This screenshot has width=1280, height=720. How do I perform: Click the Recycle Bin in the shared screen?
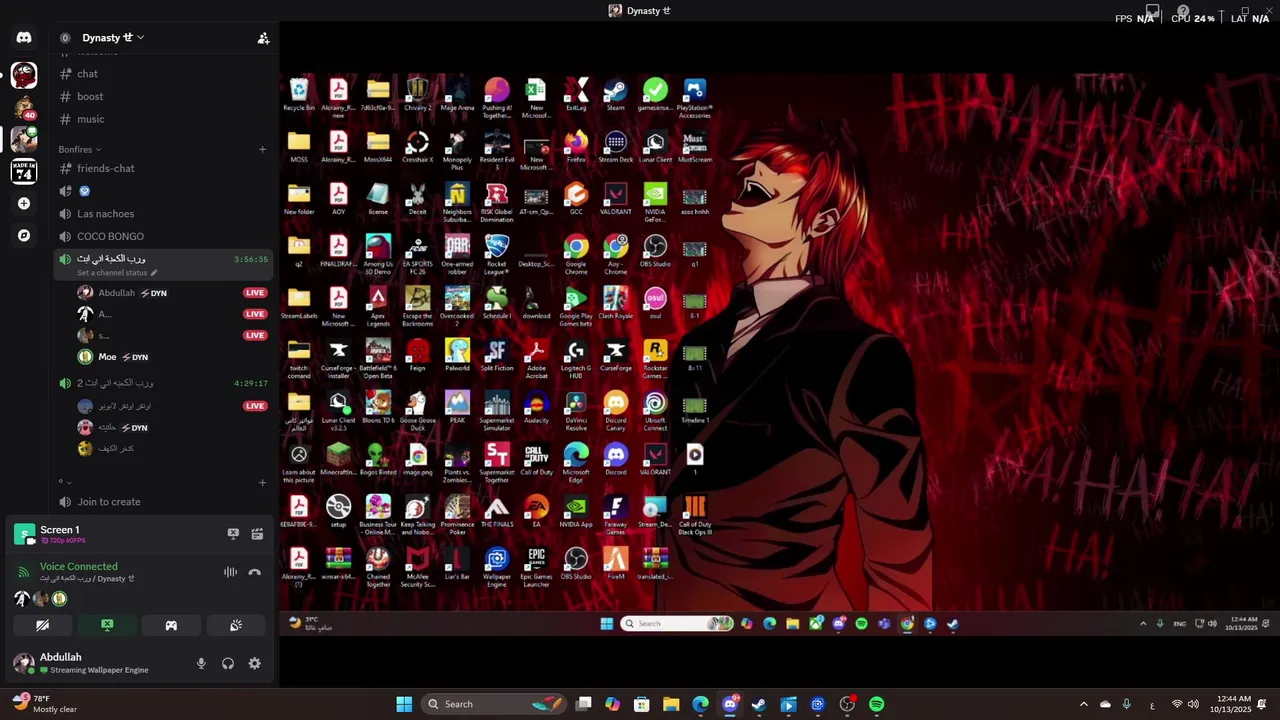click(x=298, y=95)
